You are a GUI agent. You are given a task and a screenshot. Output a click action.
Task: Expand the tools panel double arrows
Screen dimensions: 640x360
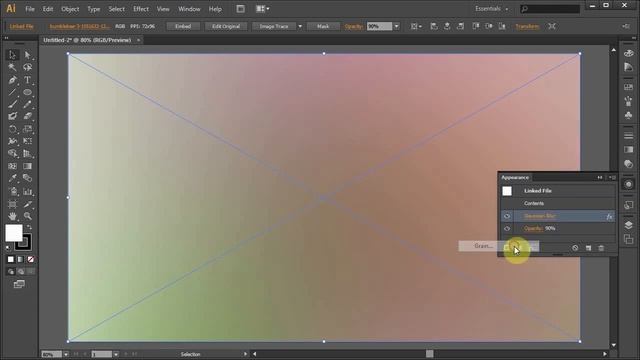tap(6, 38)
